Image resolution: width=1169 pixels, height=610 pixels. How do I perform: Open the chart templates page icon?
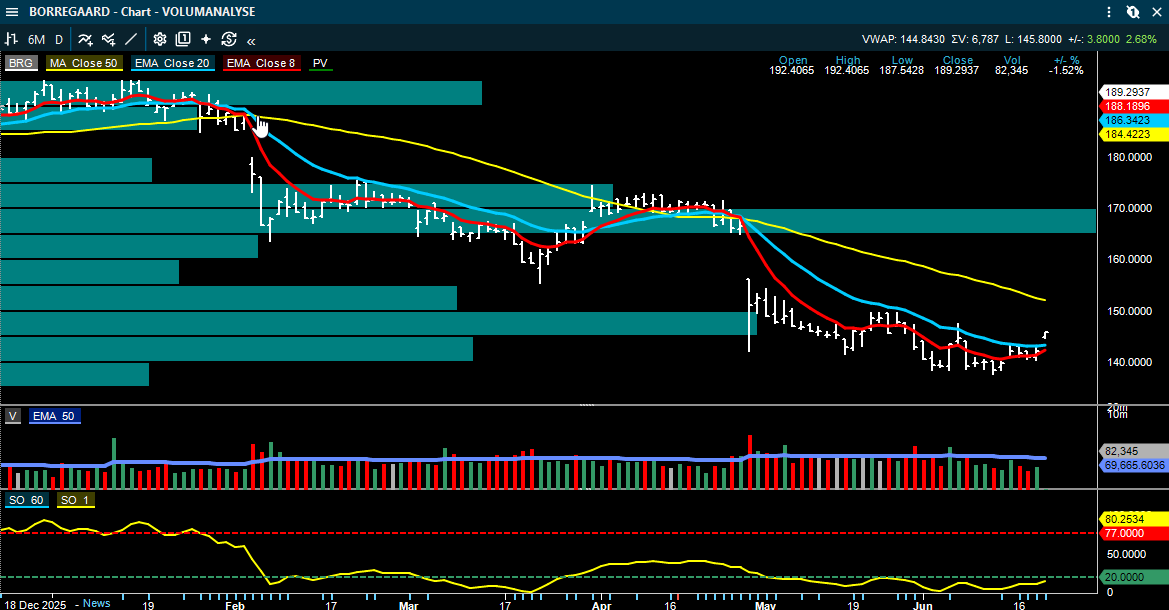pyautogui.click(x=183, y=40)
